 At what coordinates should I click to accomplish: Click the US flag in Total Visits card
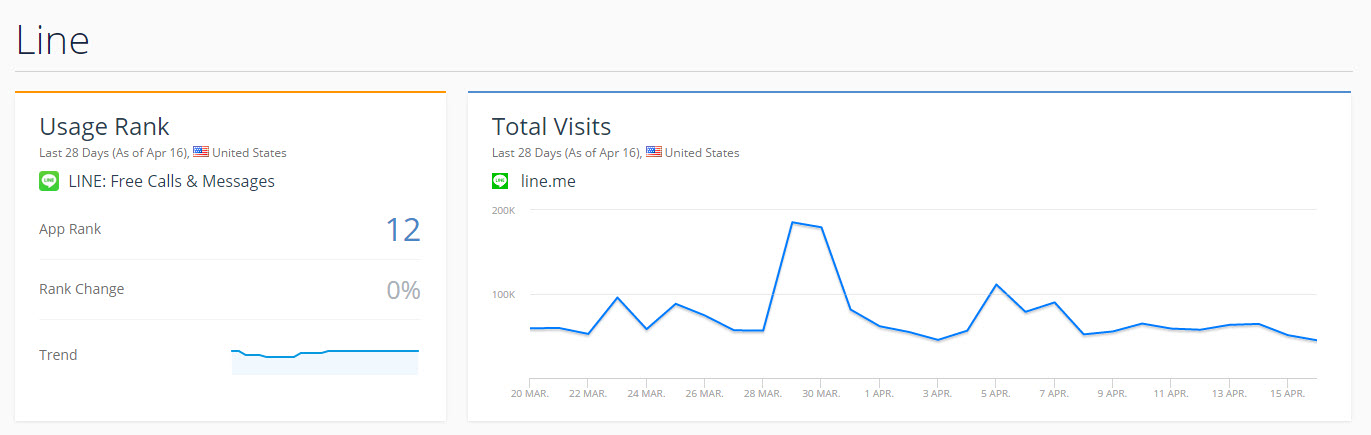pos(654,153)
